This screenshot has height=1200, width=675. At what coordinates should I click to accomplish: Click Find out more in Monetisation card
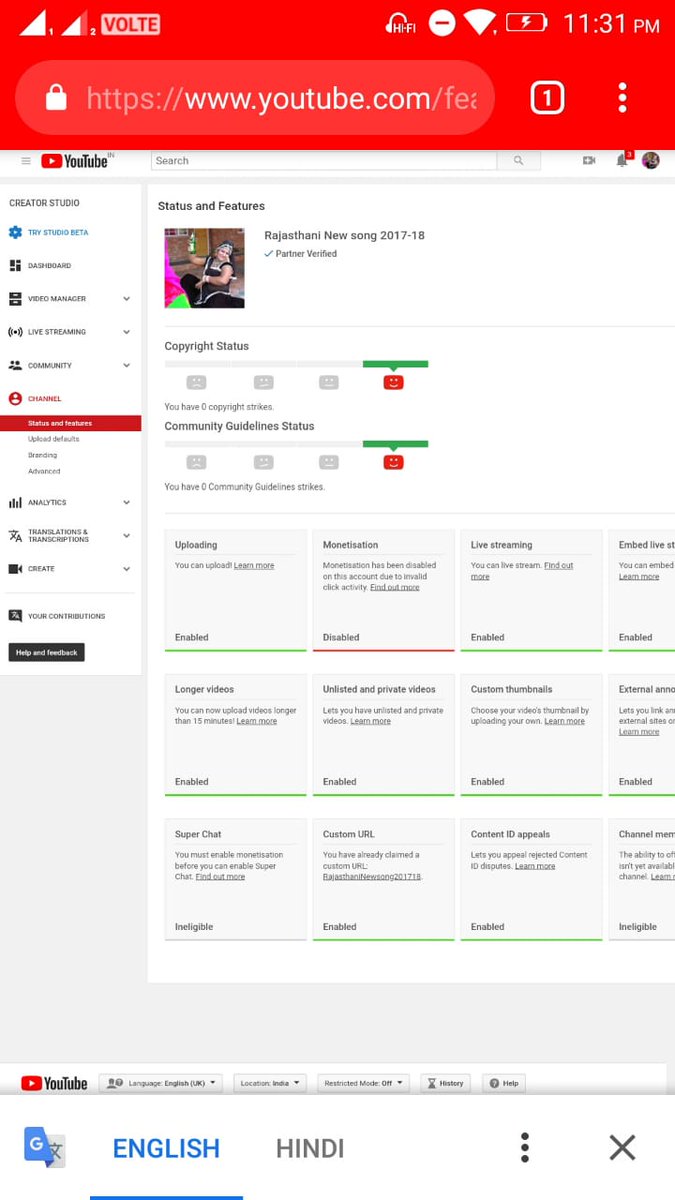(395, 588)
